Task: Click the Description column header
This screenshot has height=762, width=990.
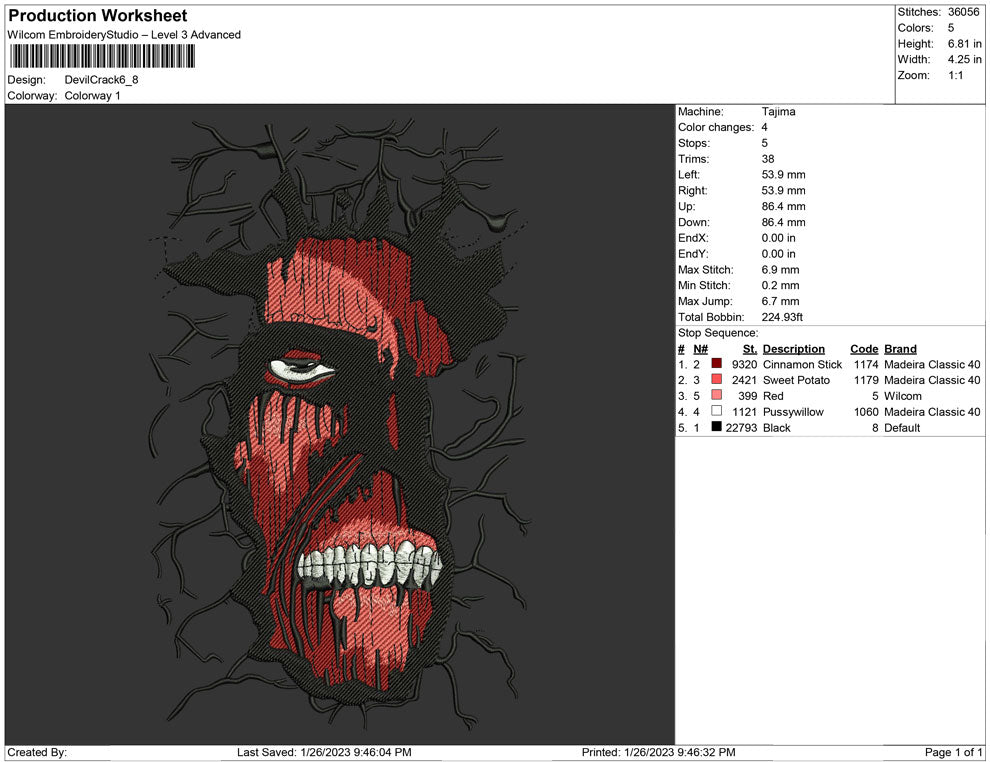Action: point(793,349)
